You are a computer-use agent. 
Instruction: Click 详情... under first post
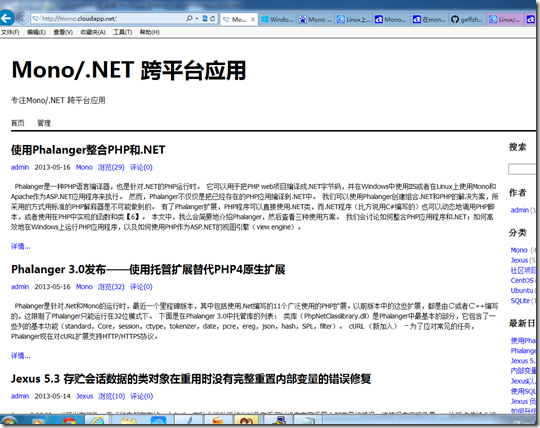[20, 246]
